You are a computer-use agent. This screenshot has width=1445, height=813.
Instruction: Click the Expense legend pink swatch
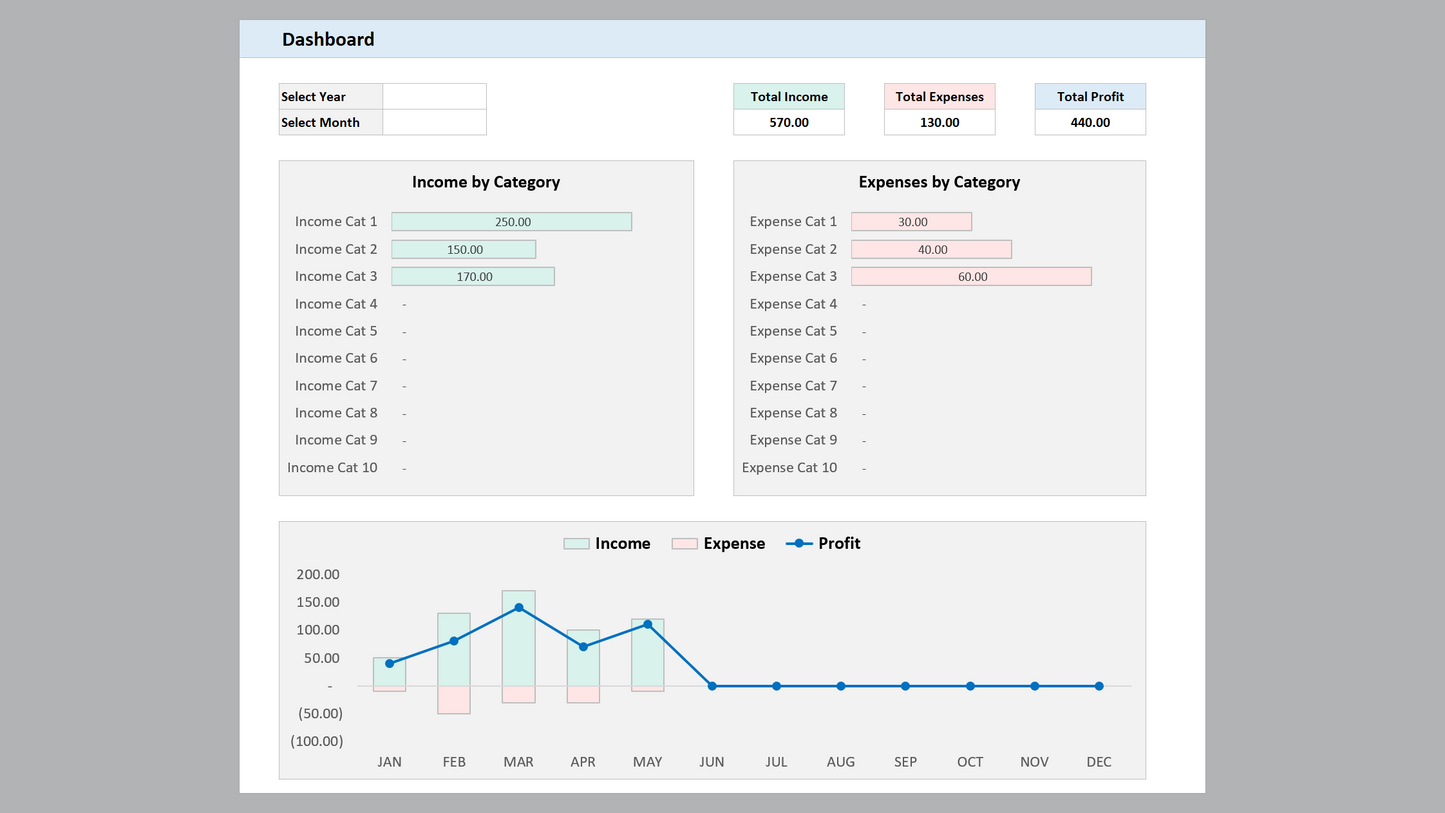pos(684,544)
